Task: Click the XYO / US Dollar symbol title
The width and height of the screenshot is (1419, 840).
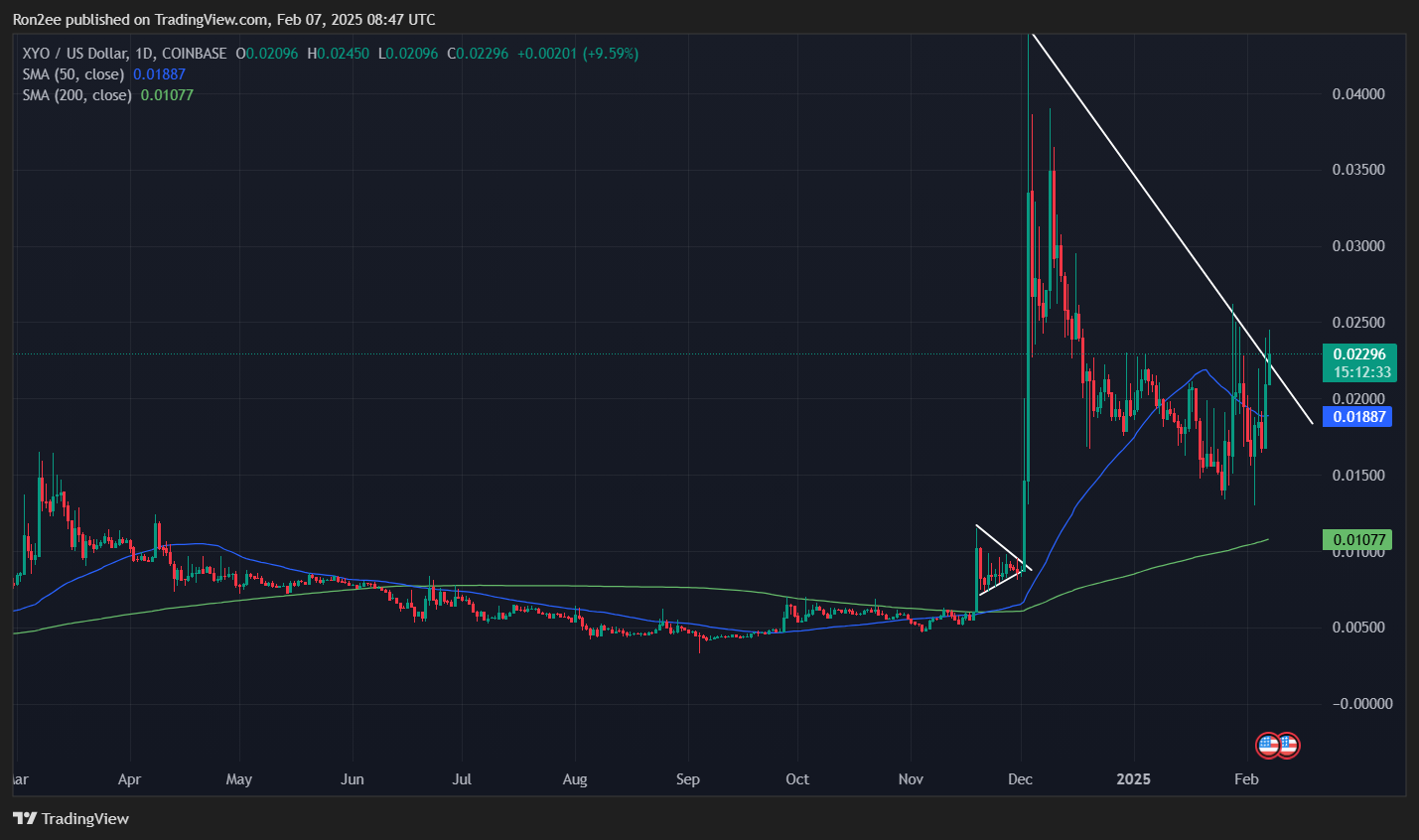Action: tap(75, 54)
